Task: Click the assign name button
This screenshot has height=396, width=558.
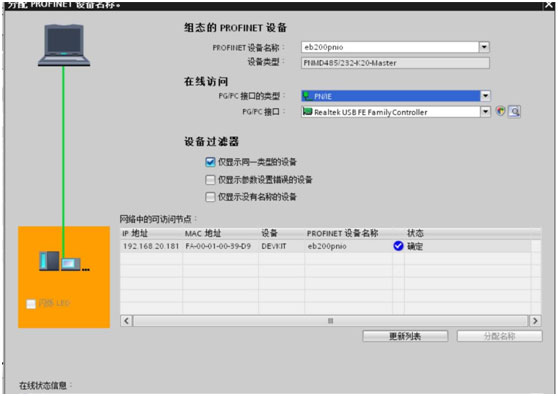Action: coord(500,336)
